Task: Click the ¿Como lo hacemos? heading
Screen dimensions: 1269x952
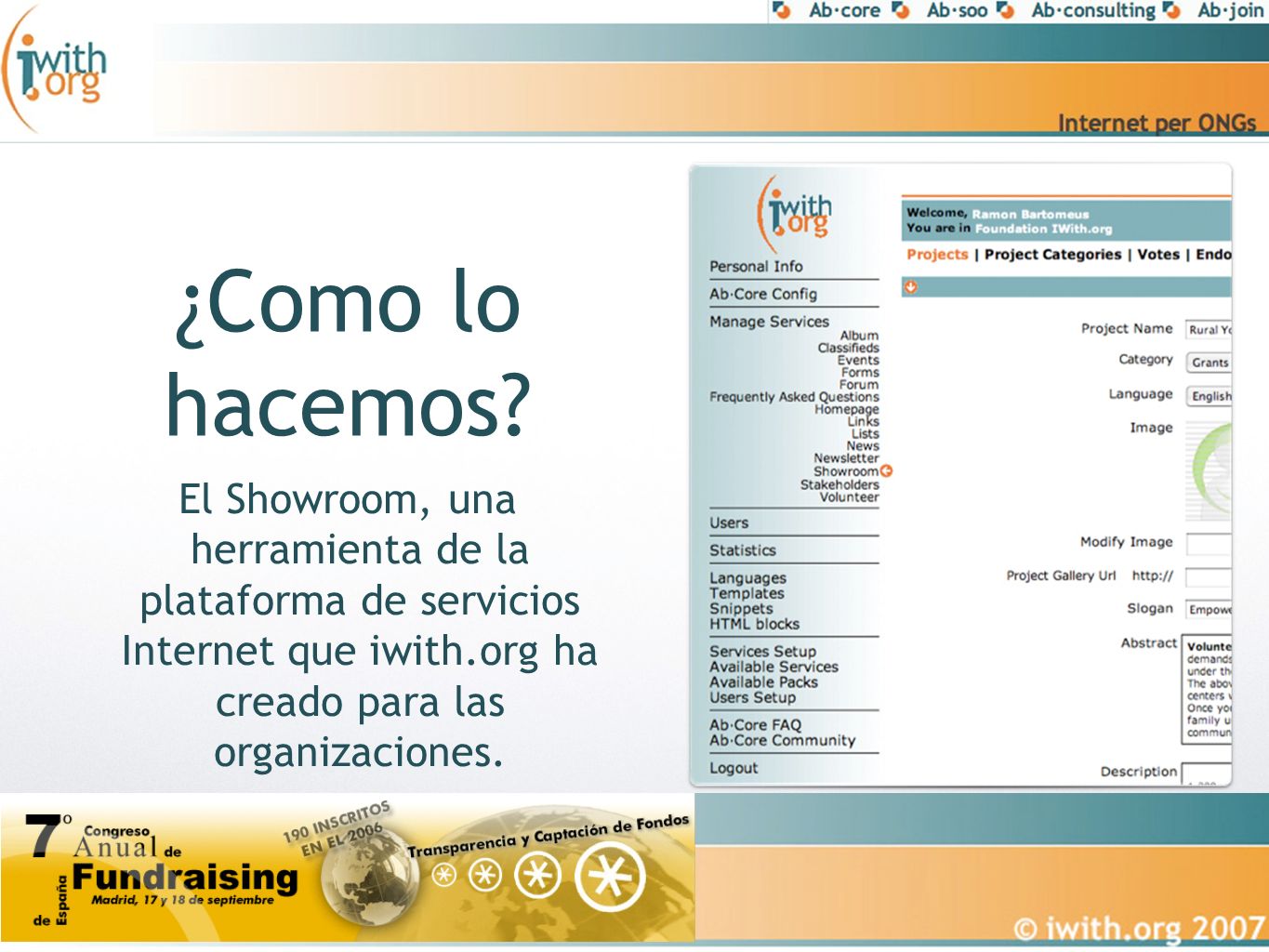Action: [x=348, y=353]
